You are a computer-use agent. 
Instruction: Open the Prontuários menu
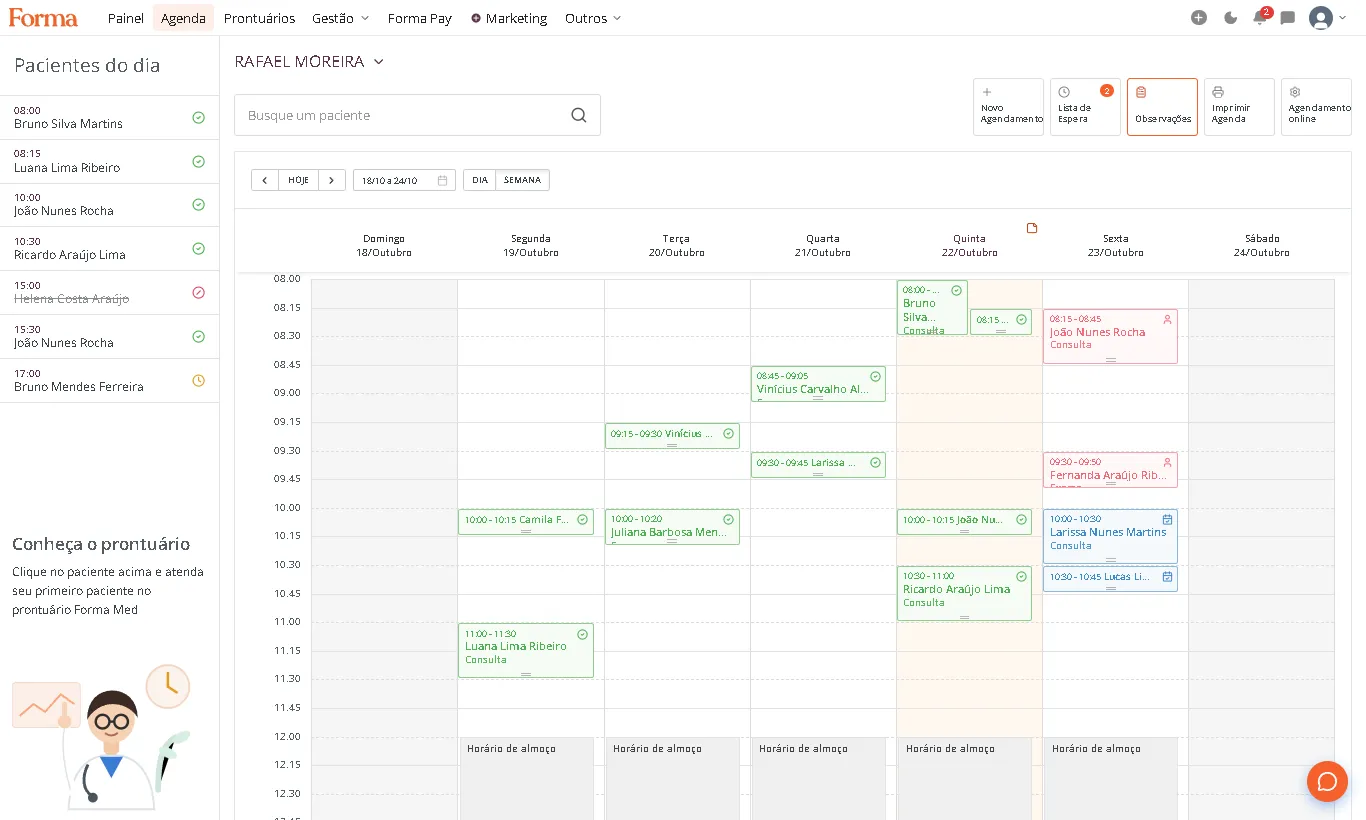260,18
